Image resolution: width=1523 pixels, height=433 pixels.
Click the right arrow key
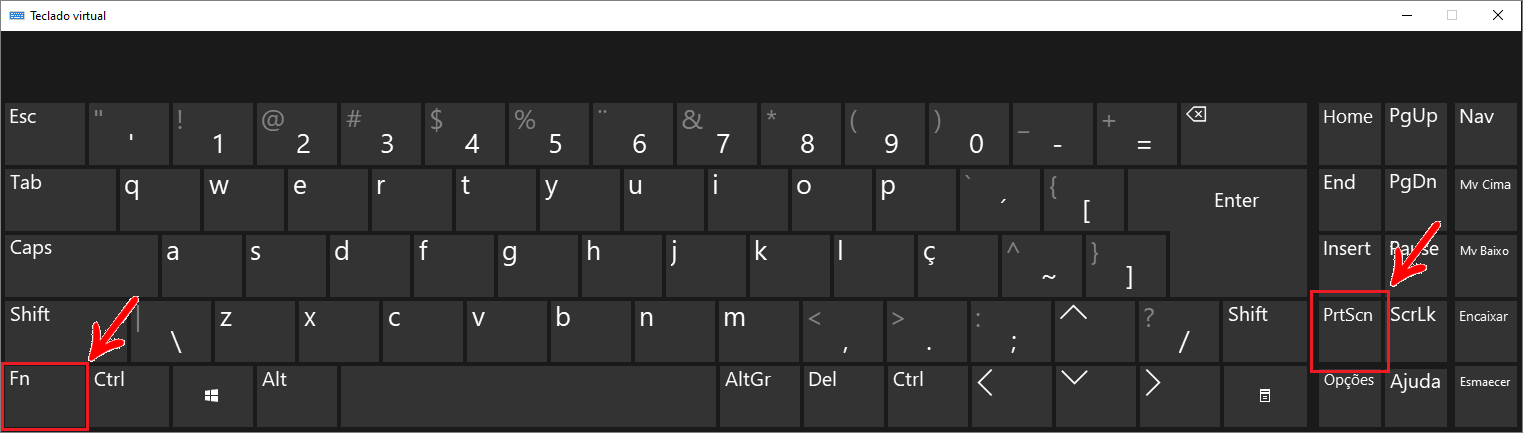pyautogui.click(x=1157, y=397)
